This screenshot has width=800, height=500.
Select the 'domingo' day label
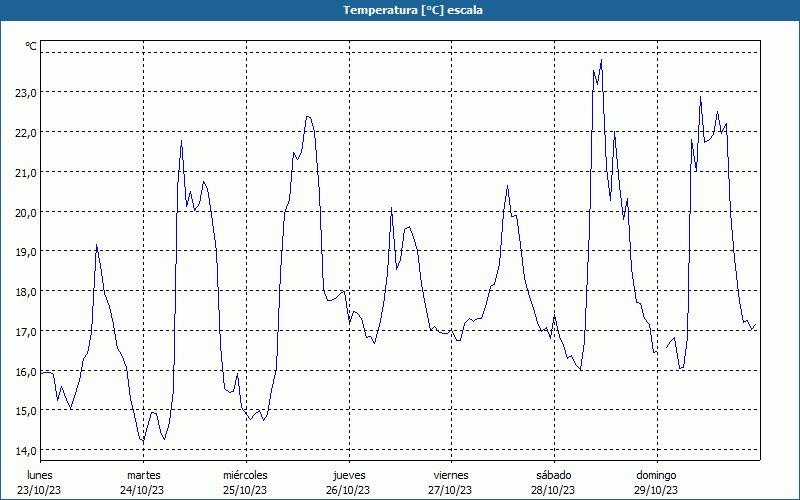tap(656, 475)
